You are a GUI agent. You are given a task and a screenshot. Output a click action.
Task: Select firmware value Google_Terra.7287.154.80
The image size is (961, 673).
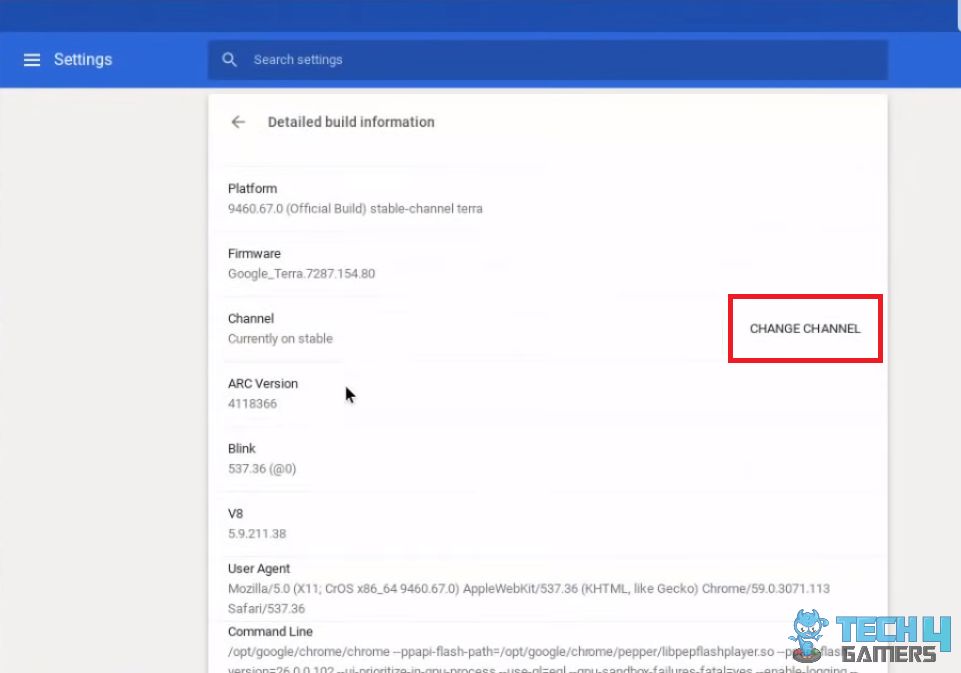click(302, 273)
